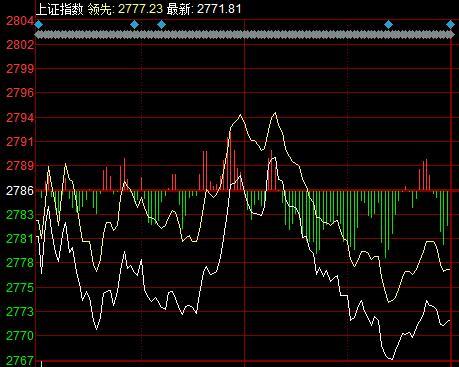
Task: Click the 2773 green price label
Action: pos(20,312)
